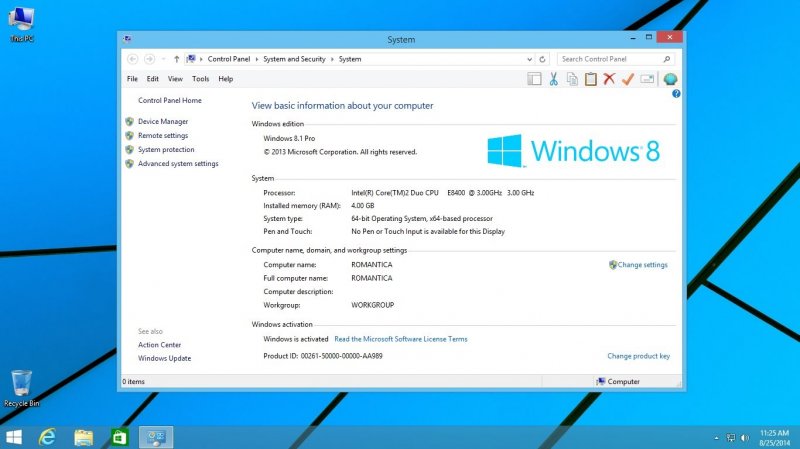The image size is (800, 449).
Task: Click the Product ID 00261-50000-00000-AA989 text
Action: click(322, 356)
